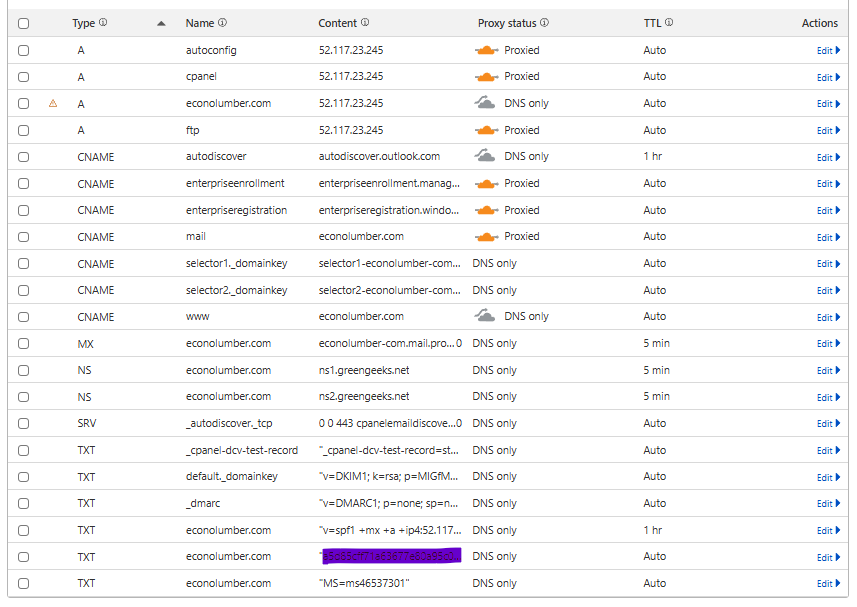
Task: Click orange cloud for enterpriseenrollment record
Action: click(486, 184)
